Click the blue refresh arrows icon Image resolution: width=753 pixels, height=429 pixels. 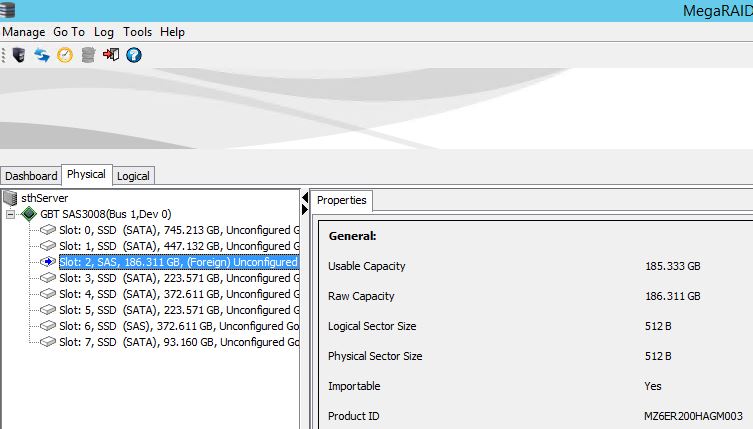42,55
